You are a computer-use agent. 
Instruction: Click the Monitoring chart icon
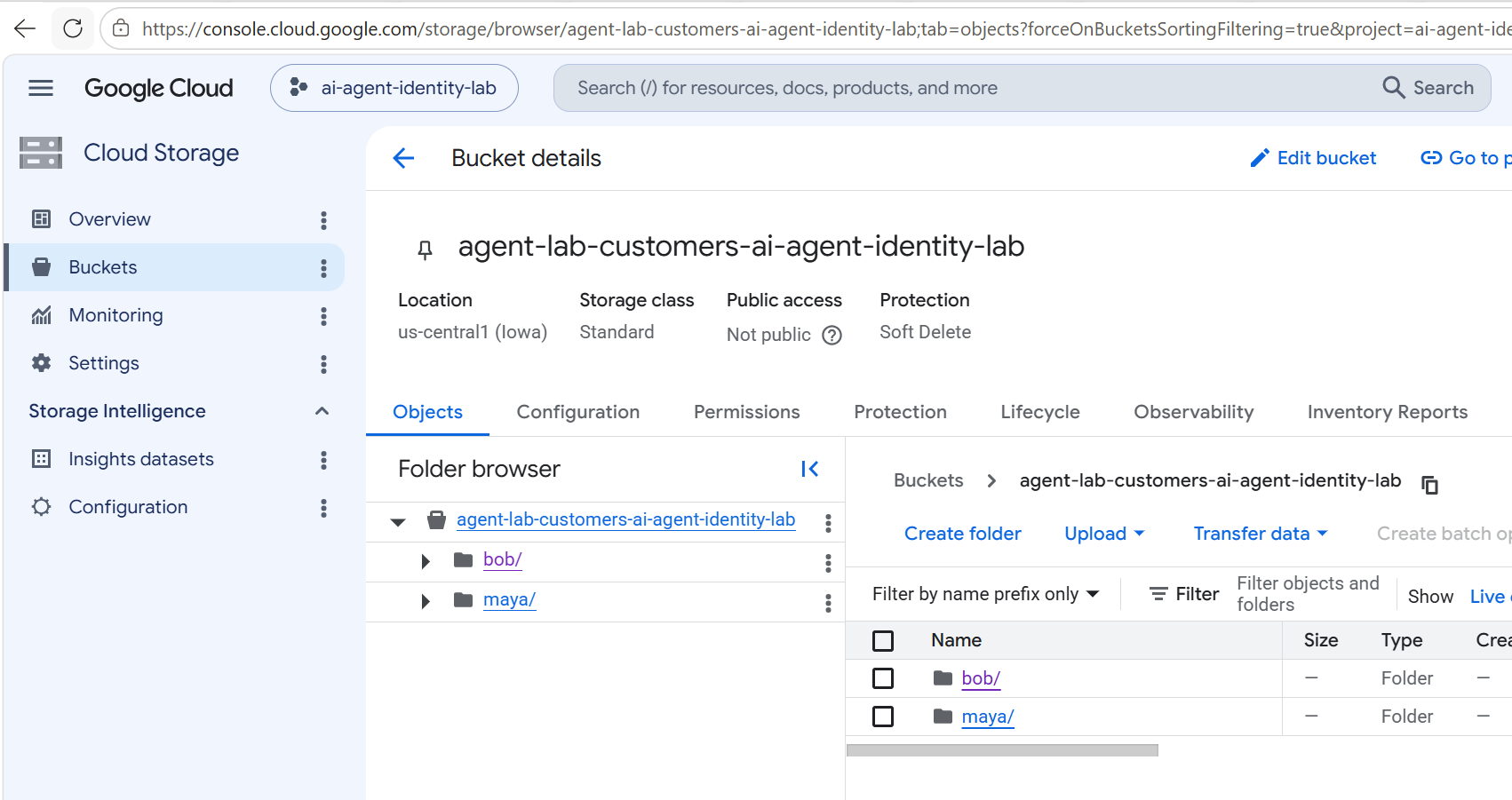(41, 315)
